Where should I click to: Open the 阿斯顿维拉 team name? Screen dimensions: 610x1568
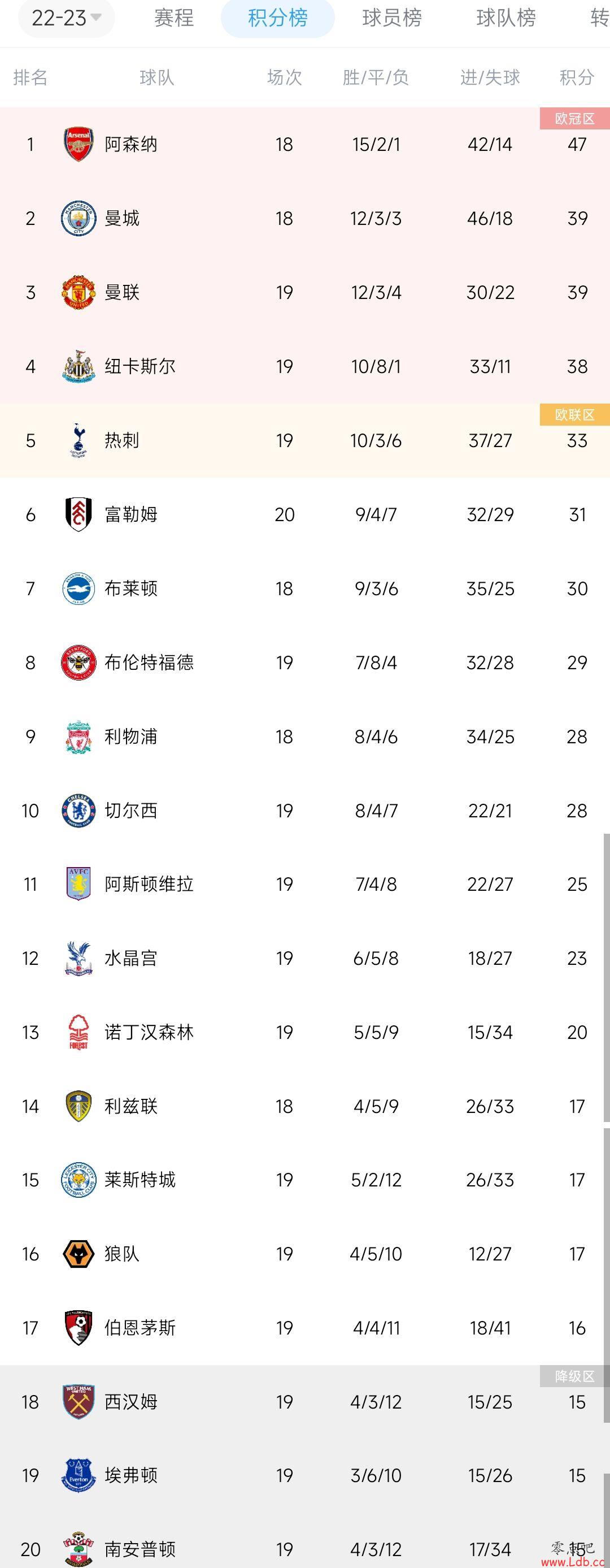pos(149,885)
